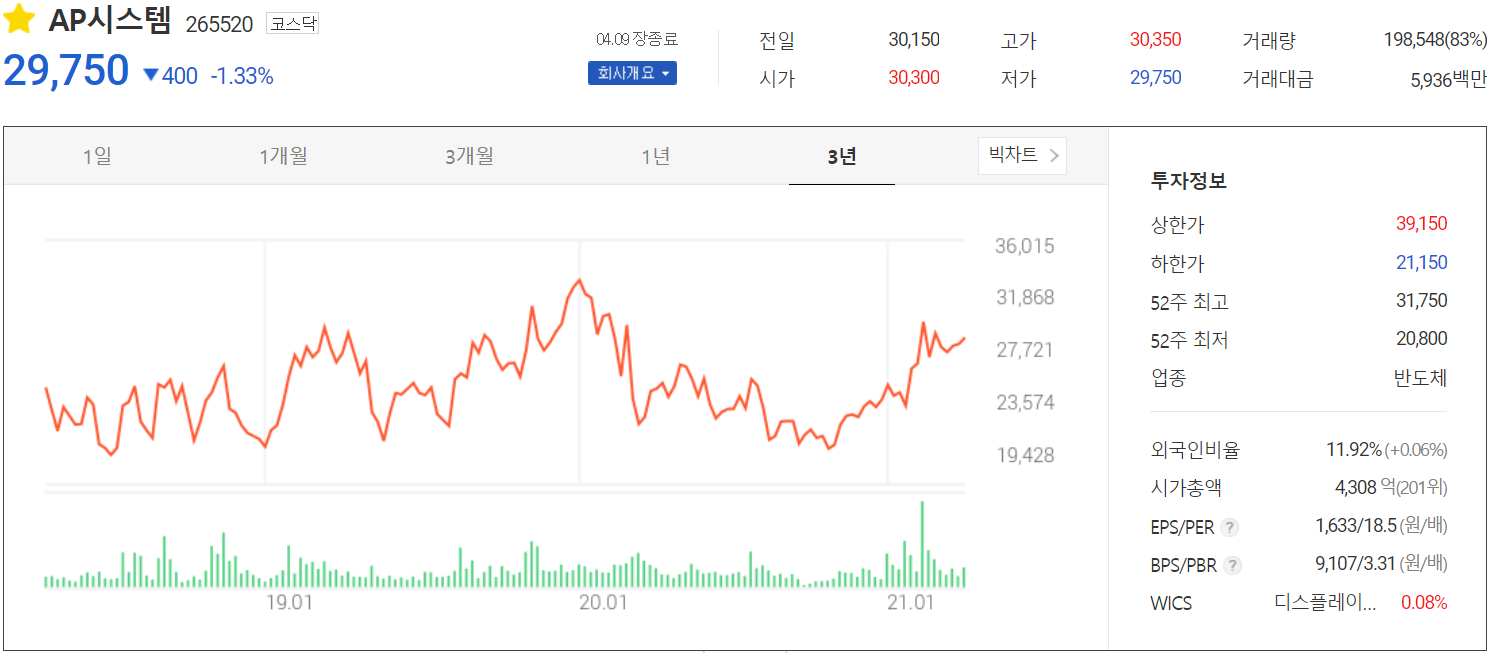Switch to the 3개월 chart tab
The height and width of the screenshot is (653, 1489).
tap(469, 156)
